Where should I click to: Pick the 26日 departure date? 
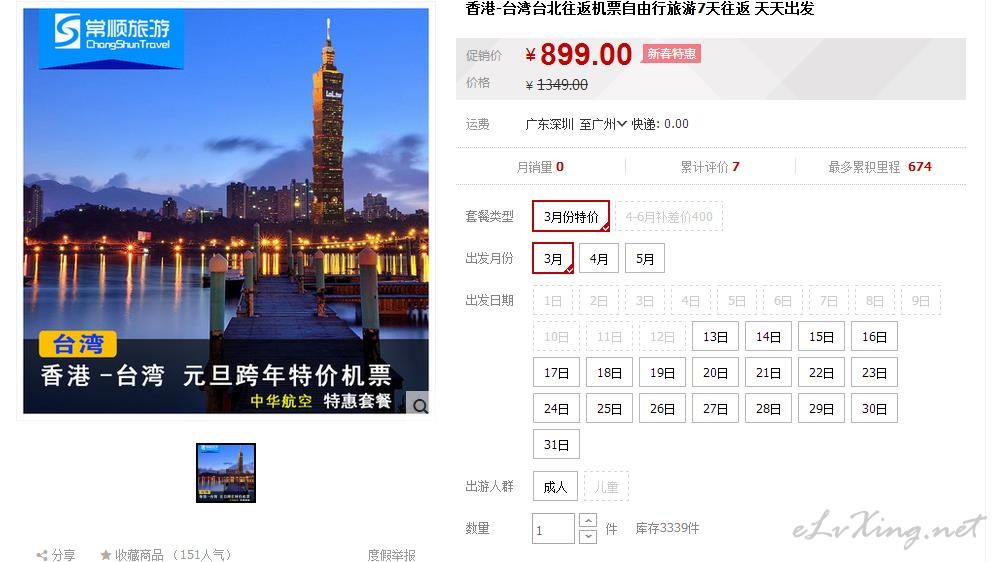(662, 409)
